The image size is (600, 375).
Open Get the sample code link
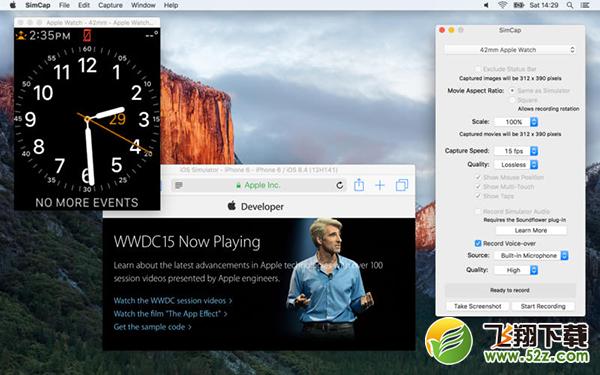point(153,327)
